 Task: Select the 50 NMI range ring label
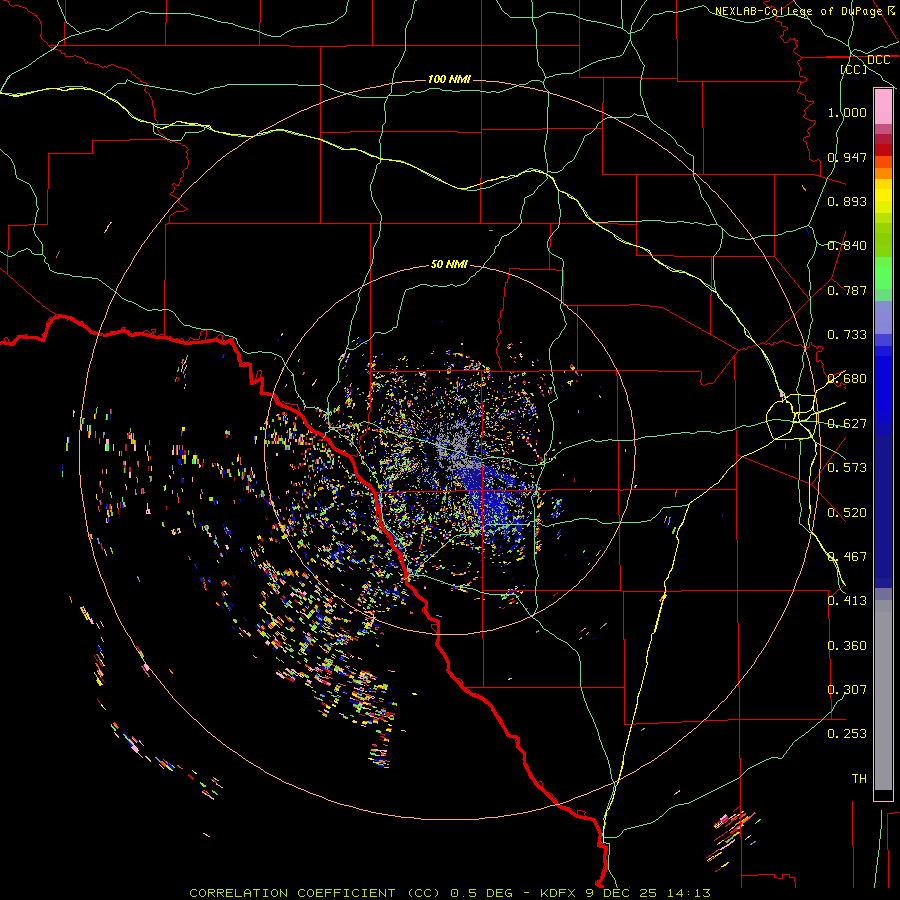[x=449, y=264]
